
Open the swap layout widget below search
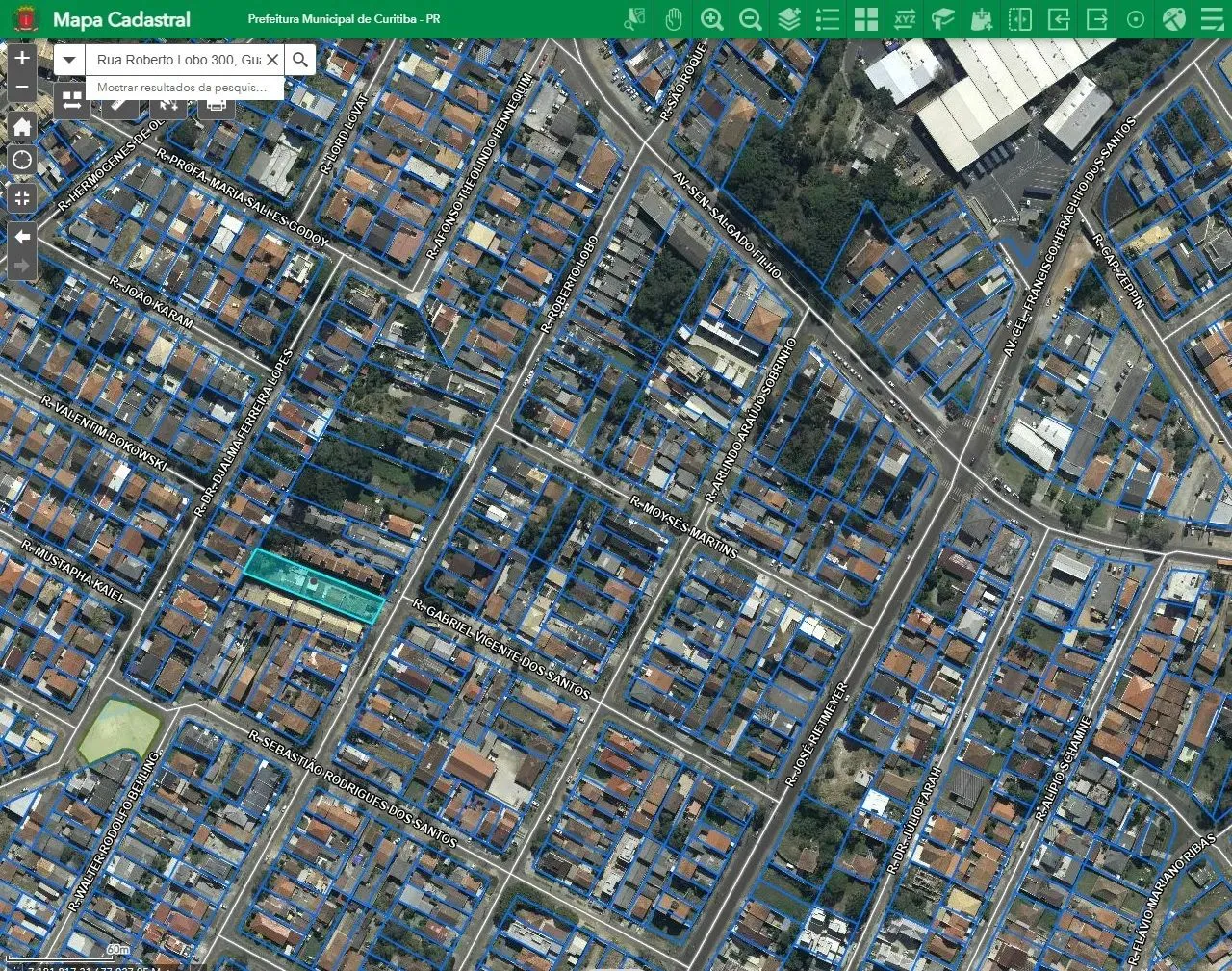click(x=71, y=100)
